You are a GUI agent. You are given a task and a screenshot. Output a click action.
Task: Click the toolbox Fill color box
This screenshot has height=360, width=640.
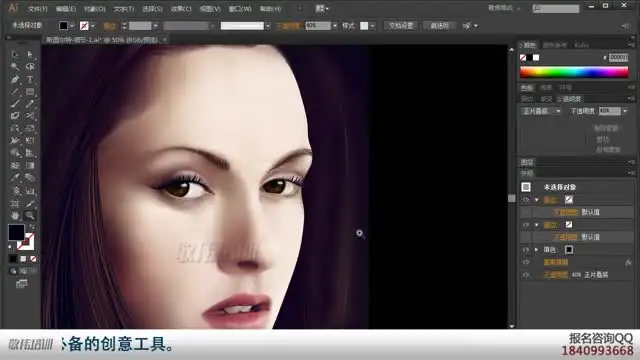[x=16, y=232]
